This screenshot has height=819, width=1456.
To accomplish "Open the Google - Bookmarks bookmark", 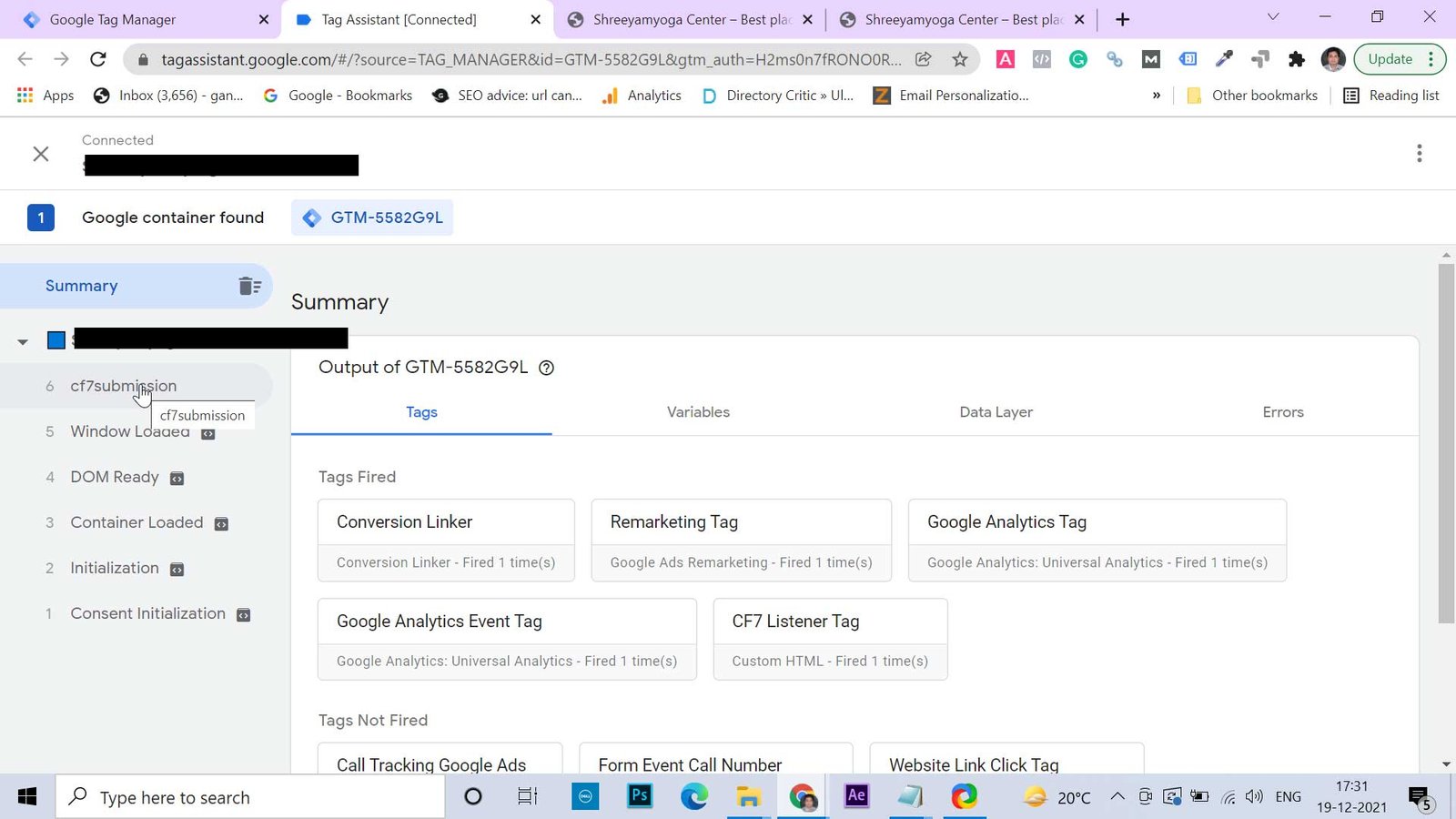I will click(338, 96).
